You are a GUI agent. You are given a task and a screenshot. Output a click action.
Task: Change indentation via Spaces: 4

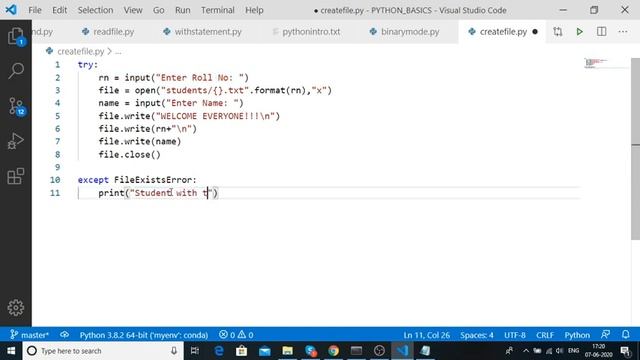[477, 335]
